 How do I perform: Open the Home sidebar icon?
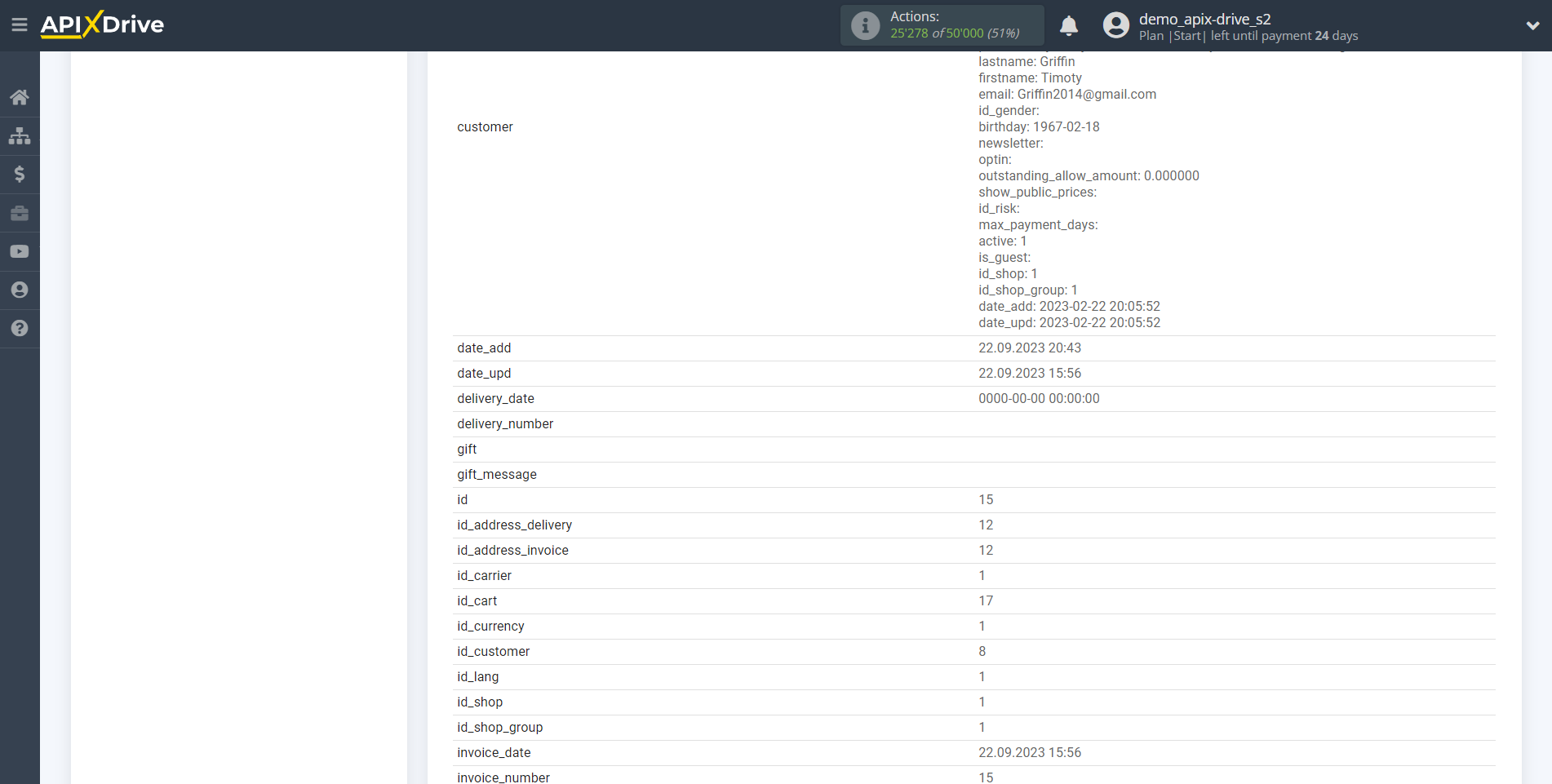[20, 97]
